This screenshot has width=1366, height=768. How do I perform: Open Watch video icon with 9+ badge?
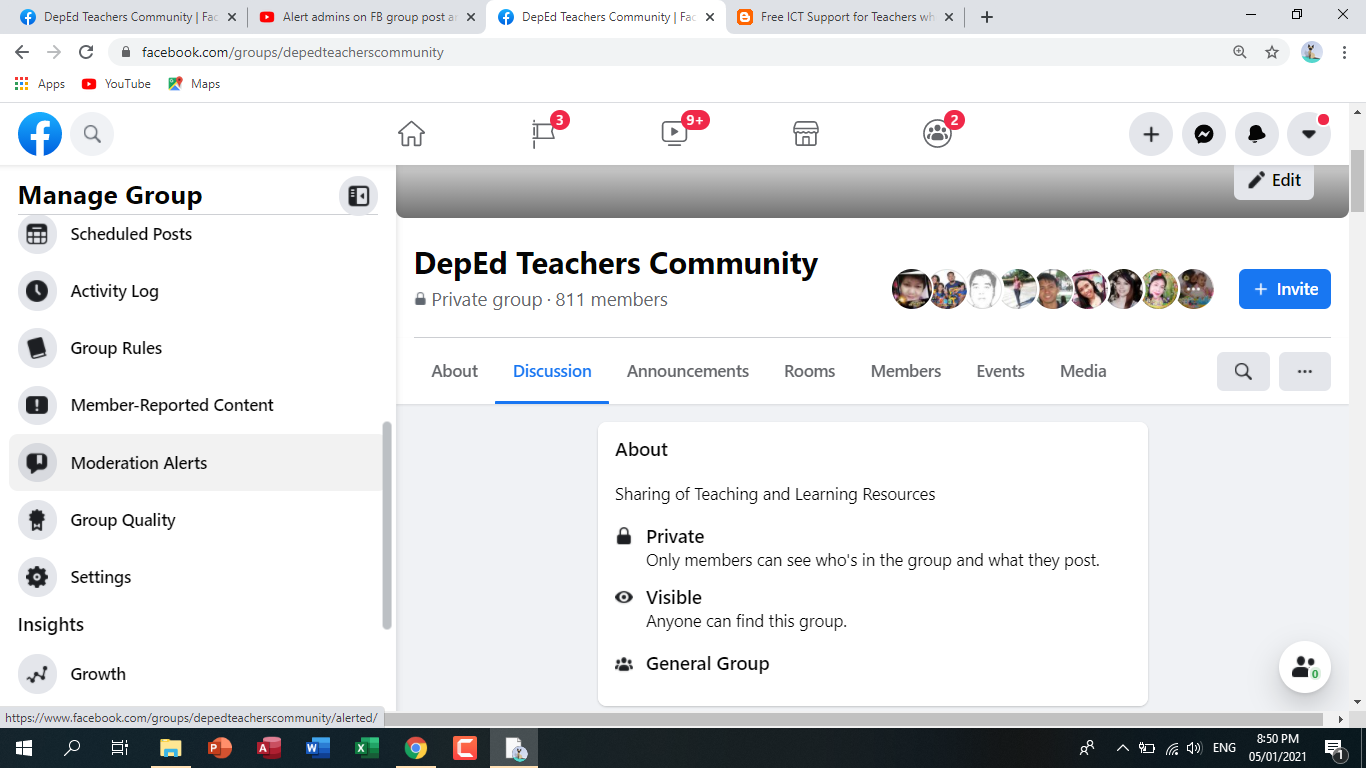[674, 134]
